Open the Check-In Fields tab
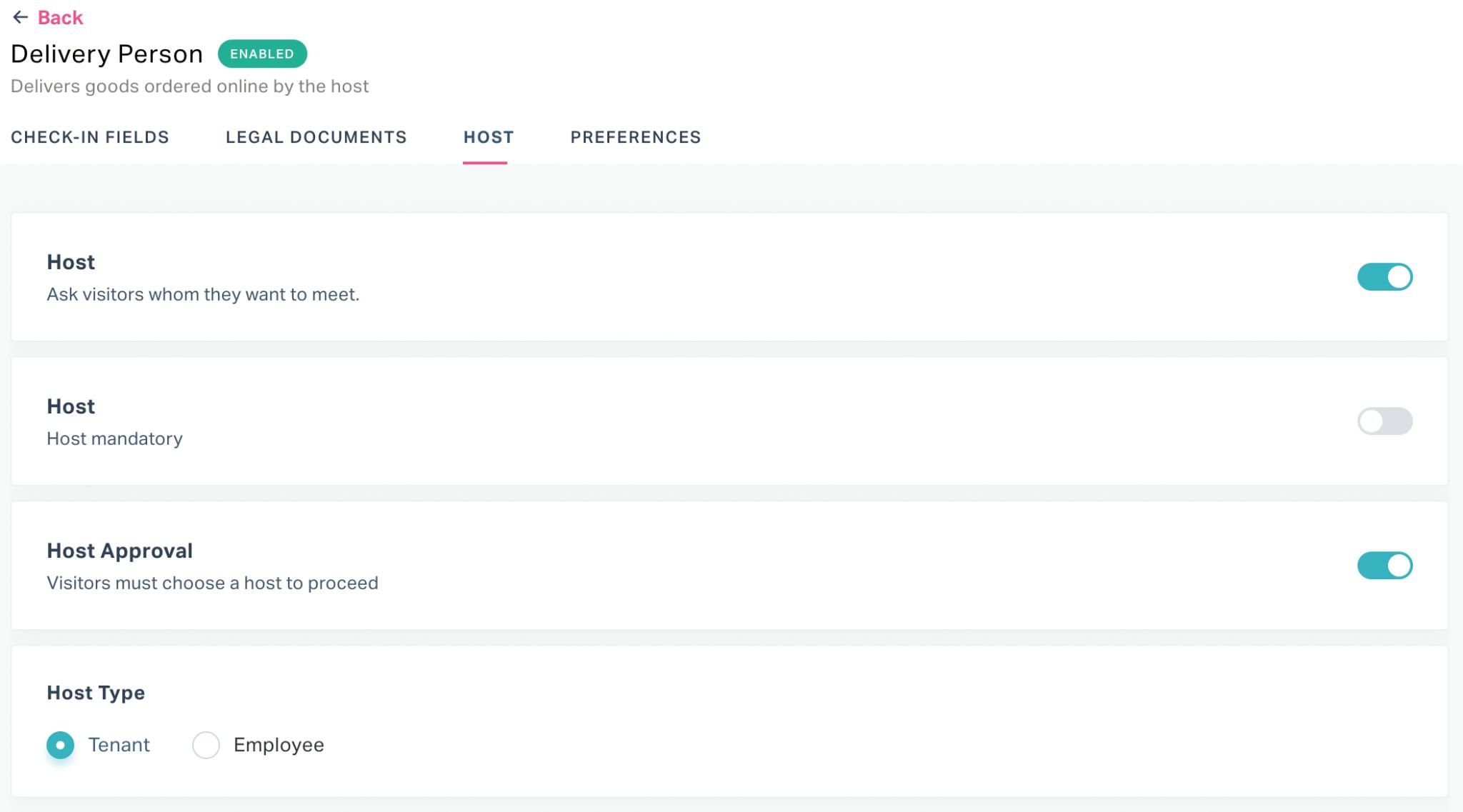1463x812 pixels. (x=90, y=137)
